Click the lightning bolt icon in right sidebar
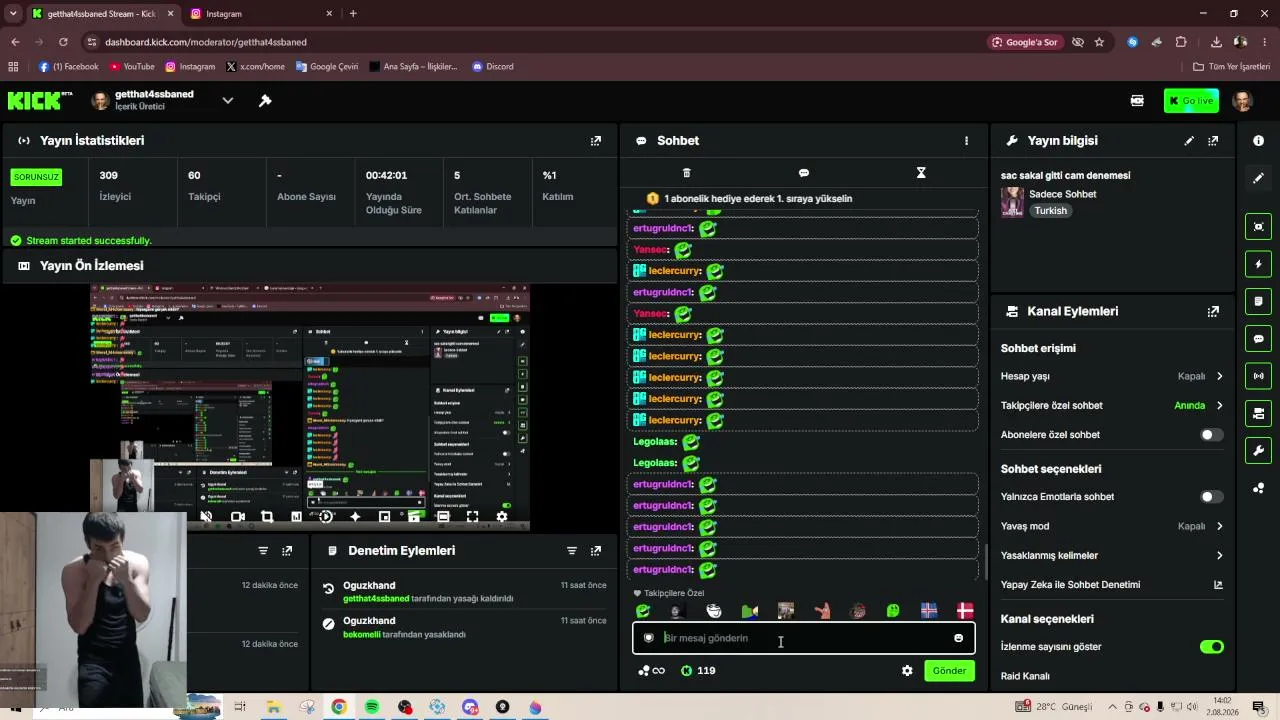 (1258, 264)
